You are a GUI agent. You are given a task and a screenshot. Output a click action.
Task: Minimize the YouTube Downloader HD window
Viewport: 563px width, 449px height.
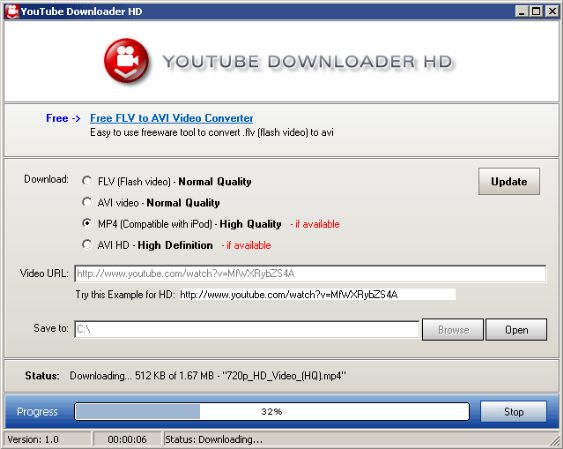(x=521, y=11)
